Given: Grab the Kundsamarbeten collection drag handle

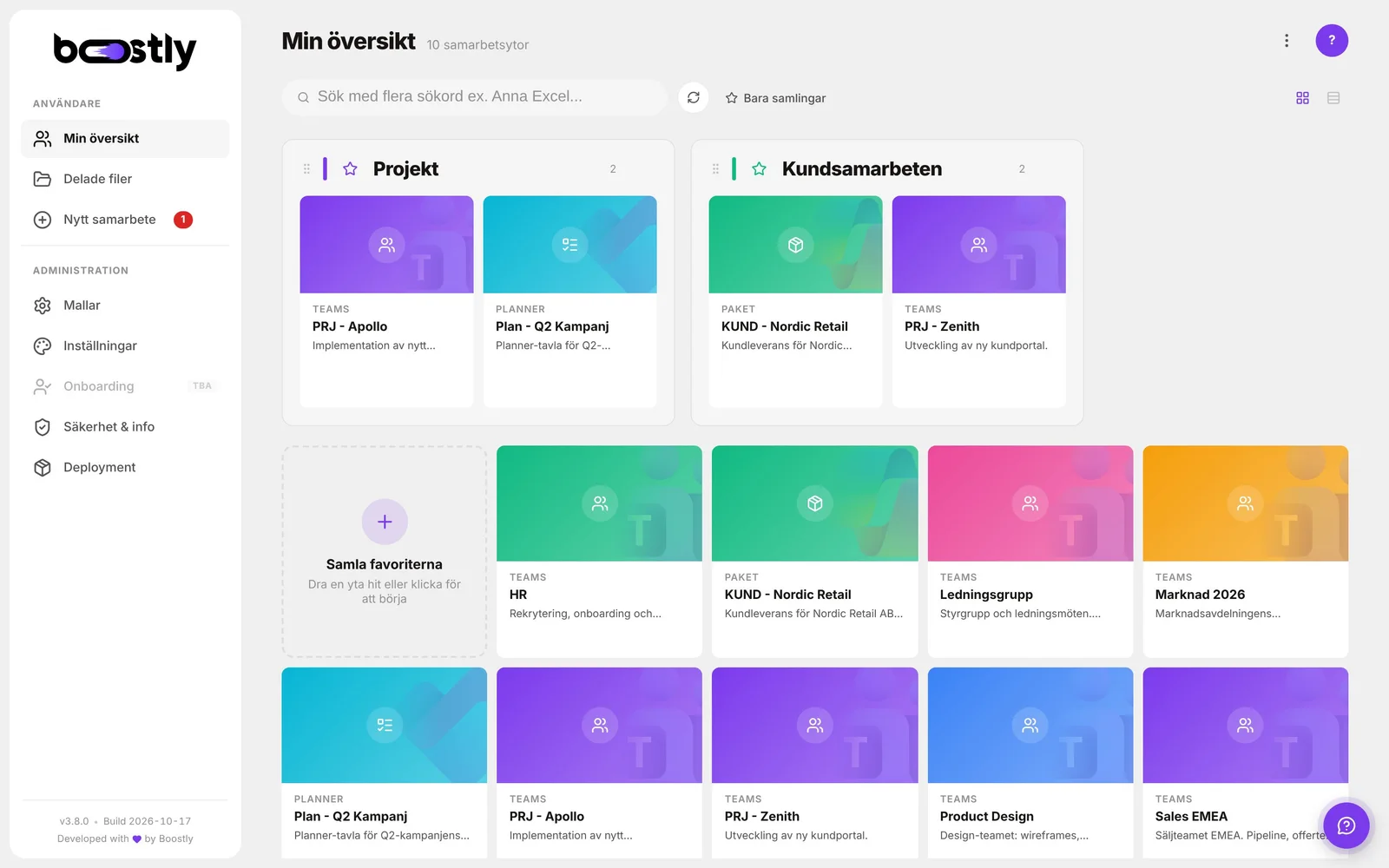Looking at the screenshot, I should pyautogui.click(x=715, y=169).
